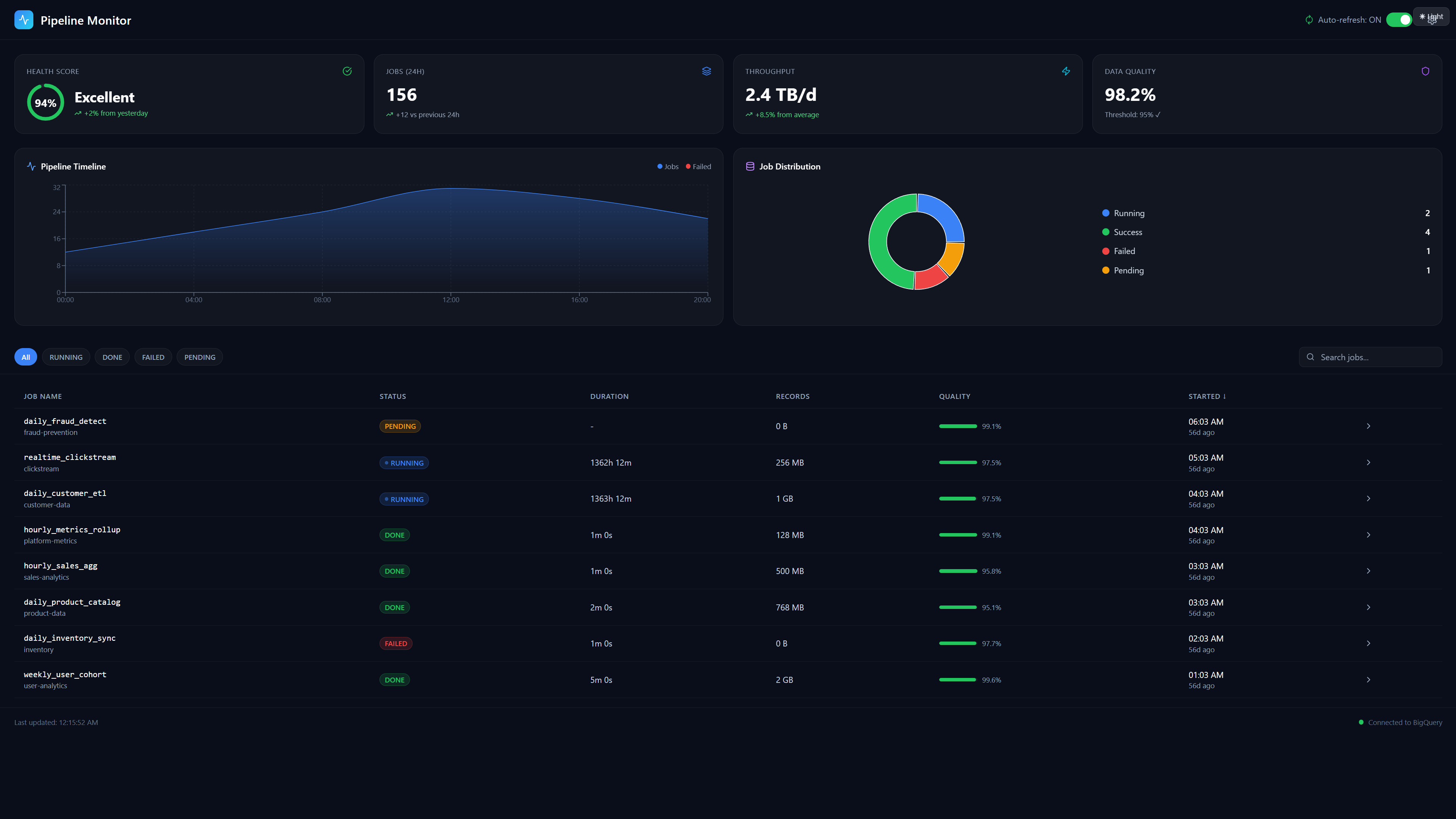Switch to the FAILED filter tab
The image size is (1456, 819).
pyautogui.click(x=152, y=357)
